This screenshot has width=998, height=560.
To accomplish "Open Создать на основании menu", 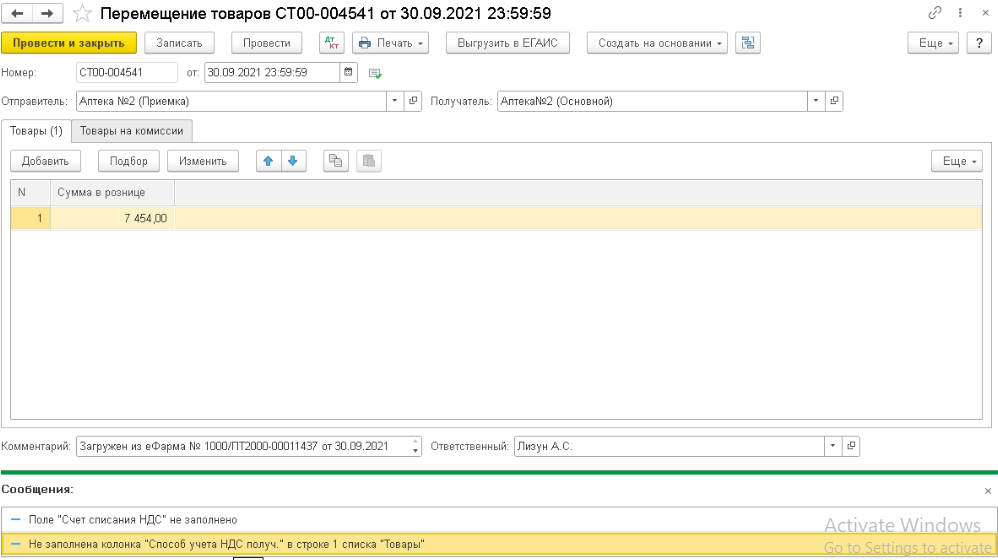I will (657, 43).
